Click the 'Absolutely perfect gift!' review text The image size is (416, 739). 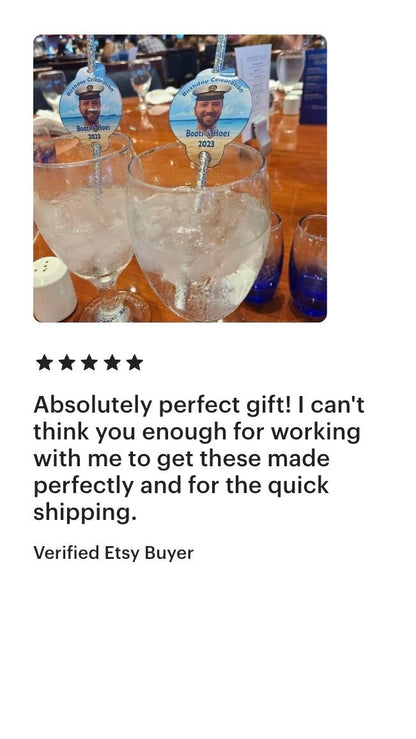pos(163,405)
